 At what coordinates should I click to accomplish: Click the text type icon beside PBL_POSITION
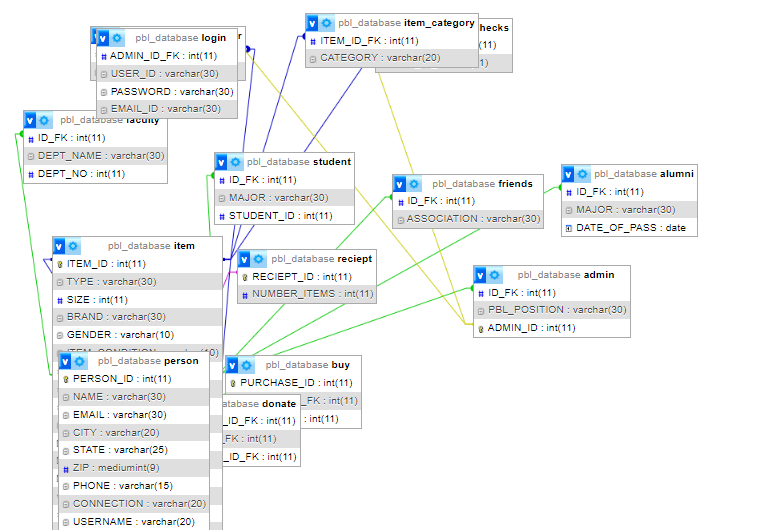[480, 311]
